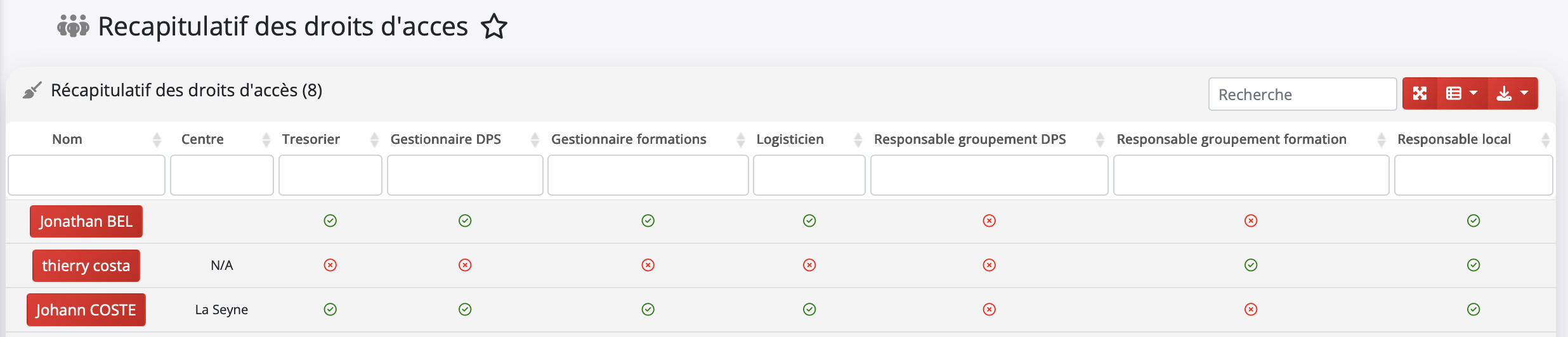
Task: Open thierry costa's profile
Action: point(86,265)
